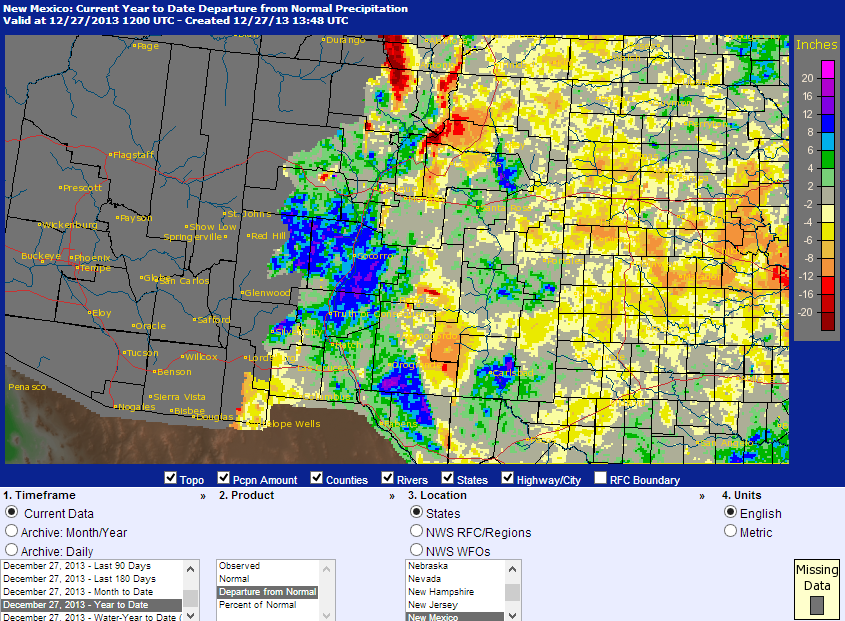Click the states list scrollbar down arrow
Screen dimensions: 845x621
pos(510,613)
